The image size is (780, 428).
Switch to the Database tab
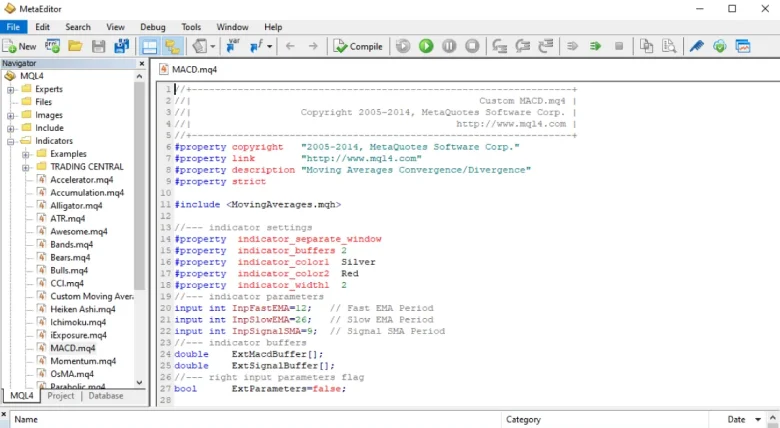click(x=106, y=396)
